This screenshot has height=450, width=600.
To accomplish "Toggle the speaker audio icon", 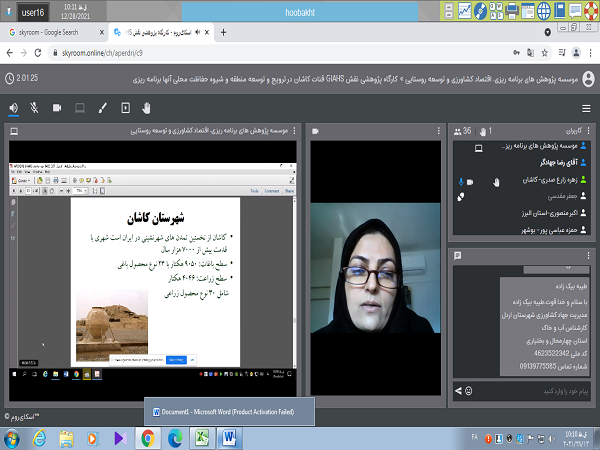I will click(14, 107).
